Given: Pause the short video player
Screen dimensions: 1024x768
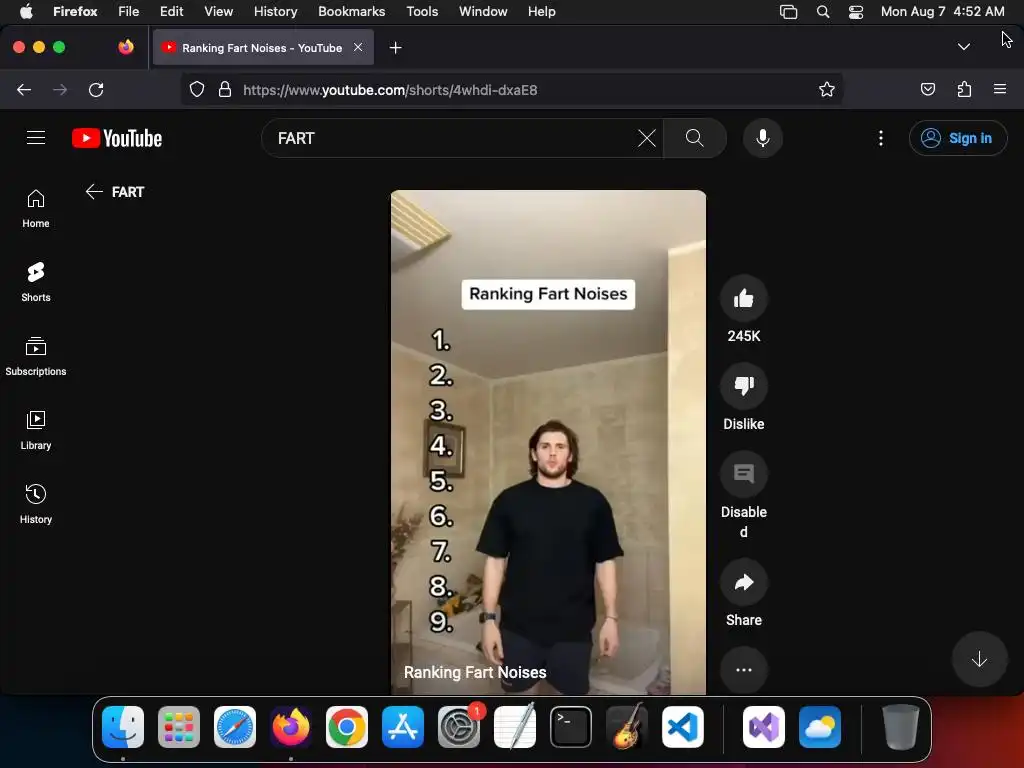Looking at the screenshot, I should click(548, 441).
